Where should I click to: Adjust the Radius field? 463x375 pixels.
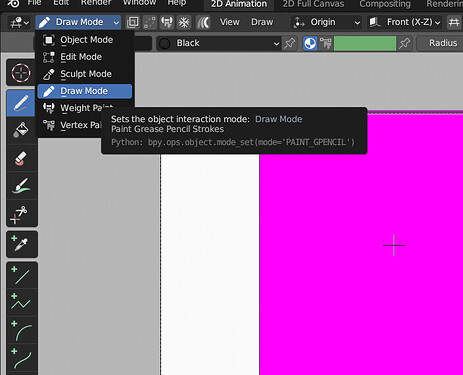pos(440,43)
